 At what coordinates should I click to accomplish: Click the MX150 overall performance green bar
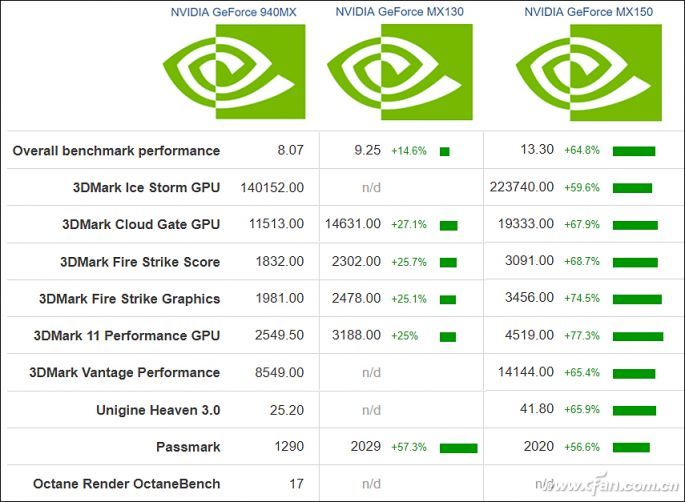coord(634,151)
